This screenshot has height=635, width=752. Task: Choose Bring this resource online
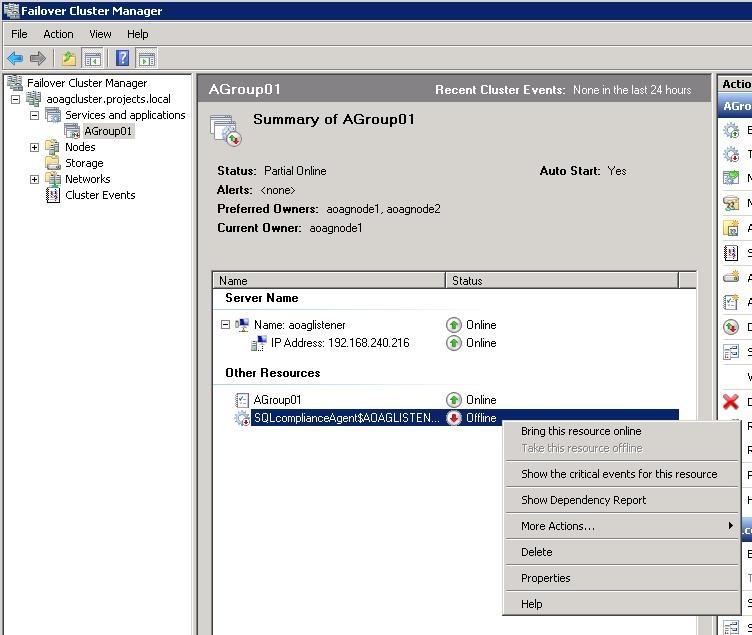click(x=621, y=431)
